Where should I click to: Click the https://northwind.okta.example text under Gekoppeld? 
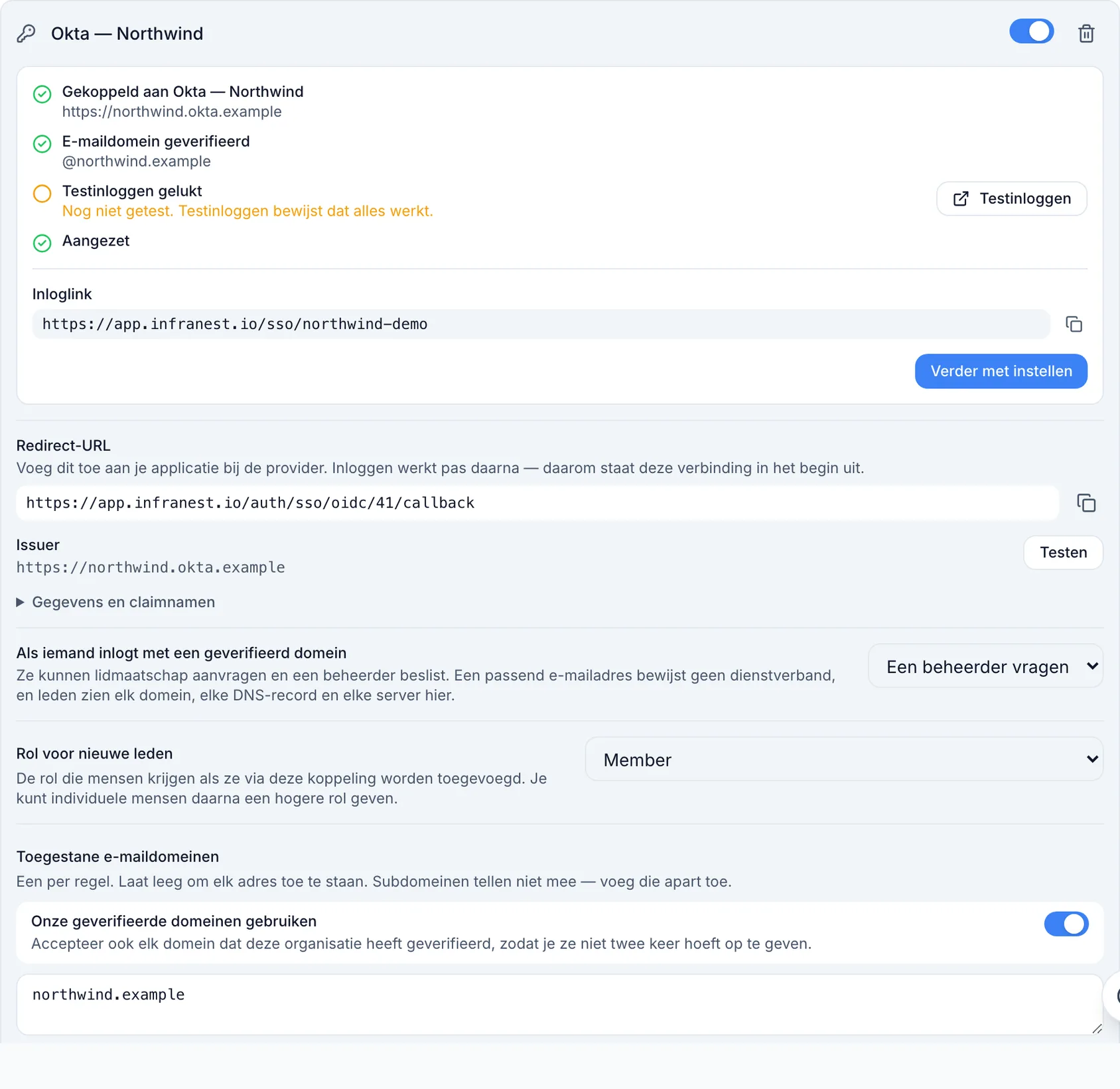[x=172, y=111]
